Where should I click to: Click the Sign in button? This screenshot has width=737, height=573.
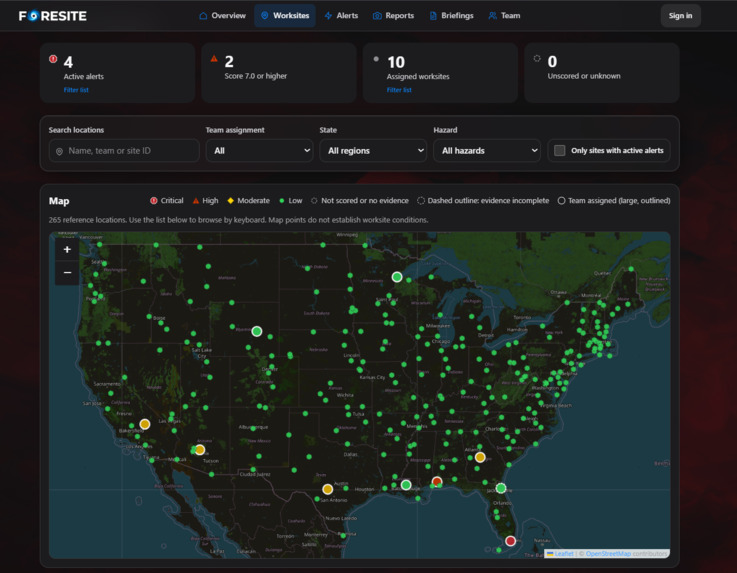point(680,16)
